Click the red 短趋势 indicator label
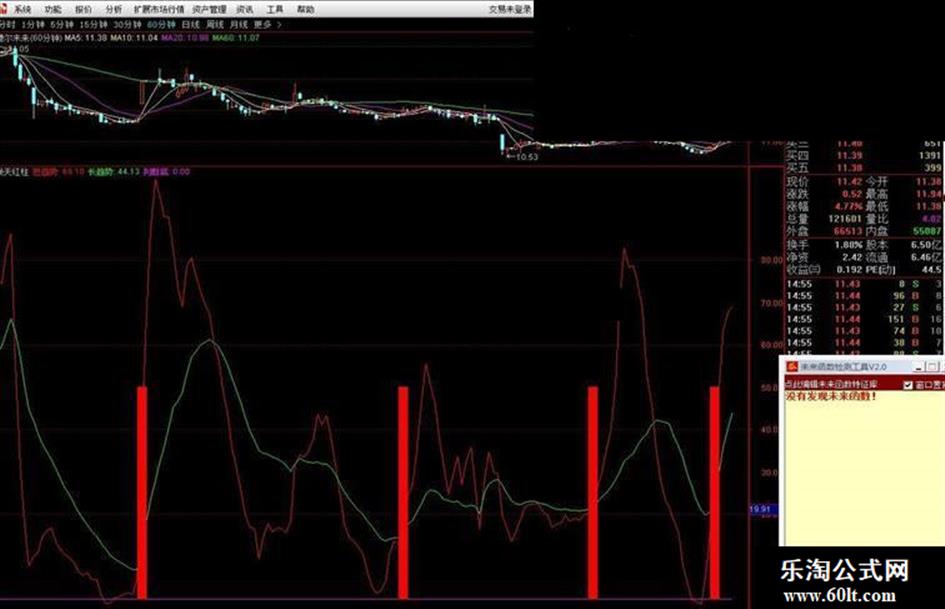The height and width of the screenshot is (609, 945). point(58,172)
